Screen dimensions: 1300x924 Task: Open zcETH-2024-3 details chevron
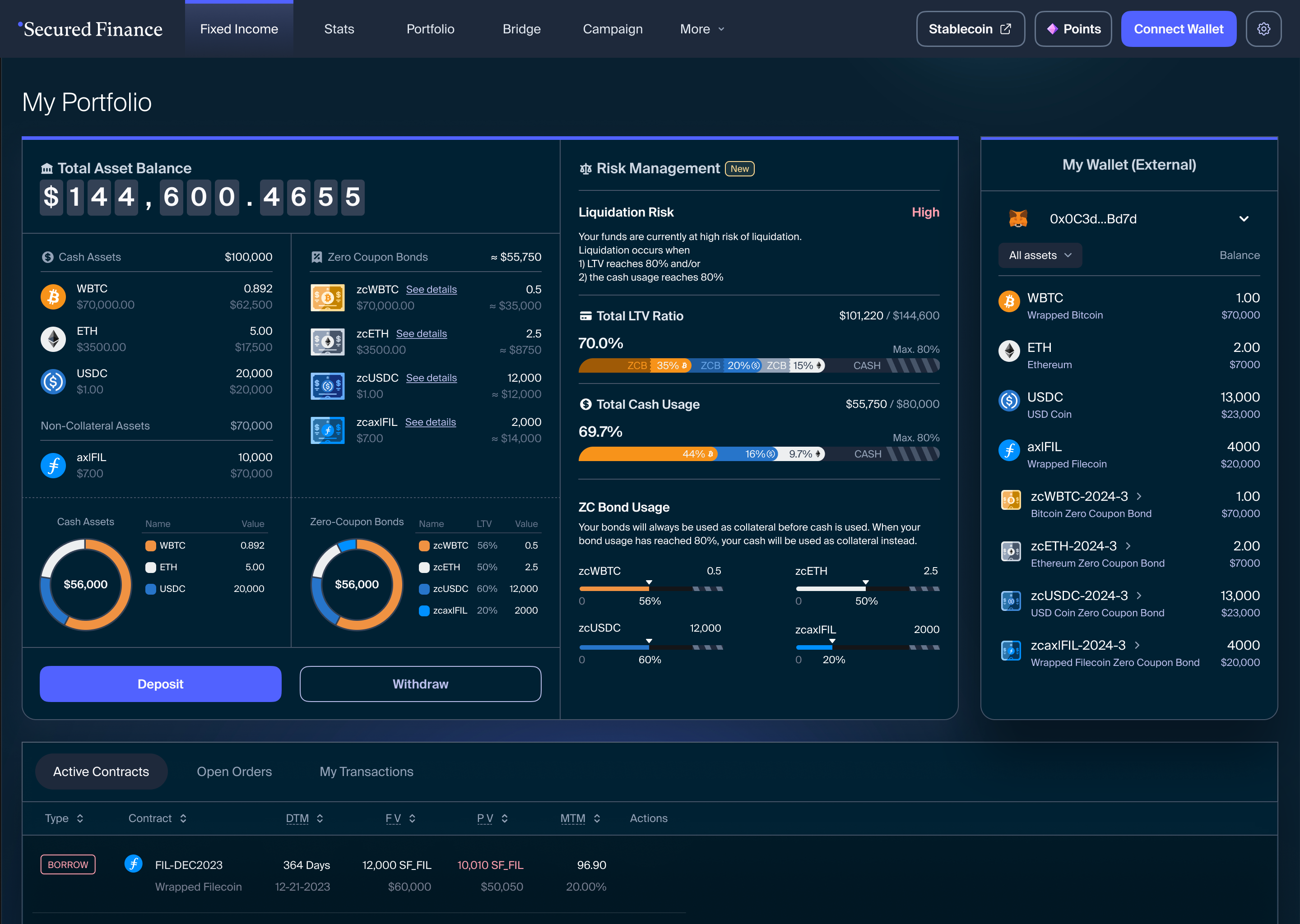click(x=1128, y=546)
